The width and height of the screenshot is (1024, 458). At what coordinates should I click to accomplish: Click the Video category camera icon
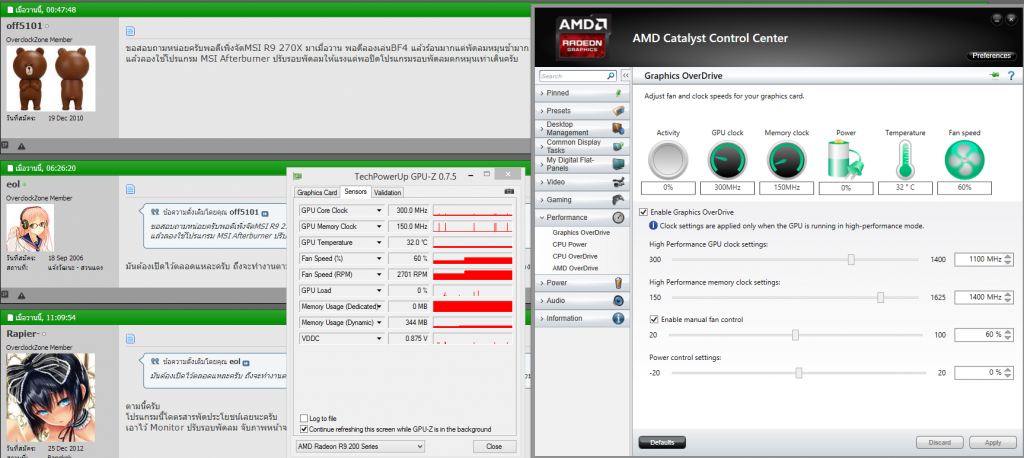point(618,182)
